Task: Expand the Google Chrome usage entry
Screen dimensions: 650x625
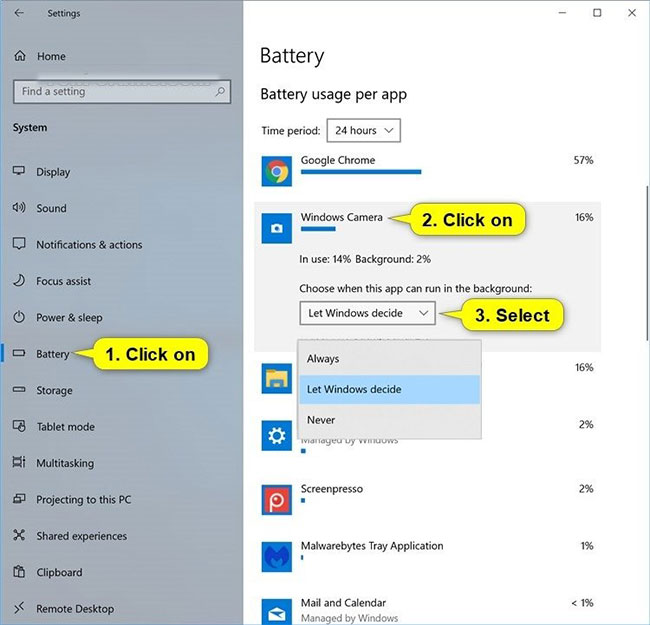Action: click(427, 171)
